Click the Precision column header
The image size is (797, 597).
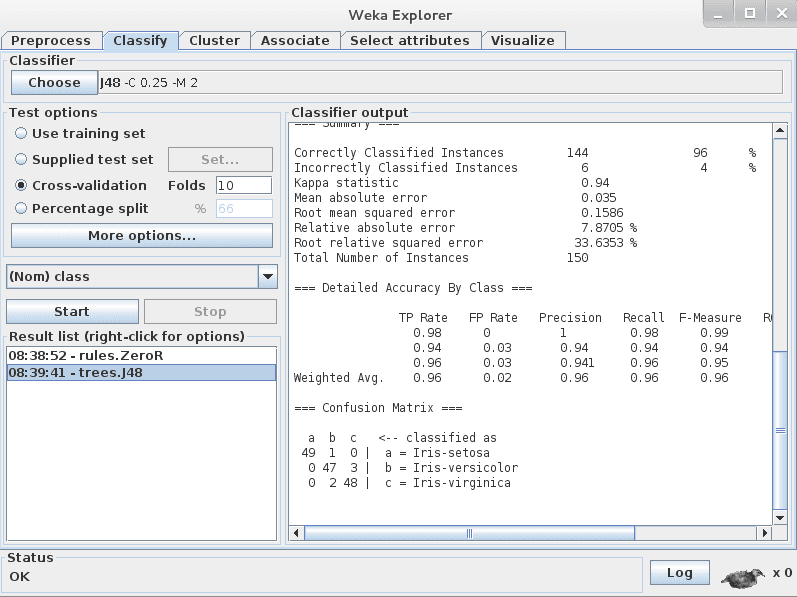pos(570,318)
